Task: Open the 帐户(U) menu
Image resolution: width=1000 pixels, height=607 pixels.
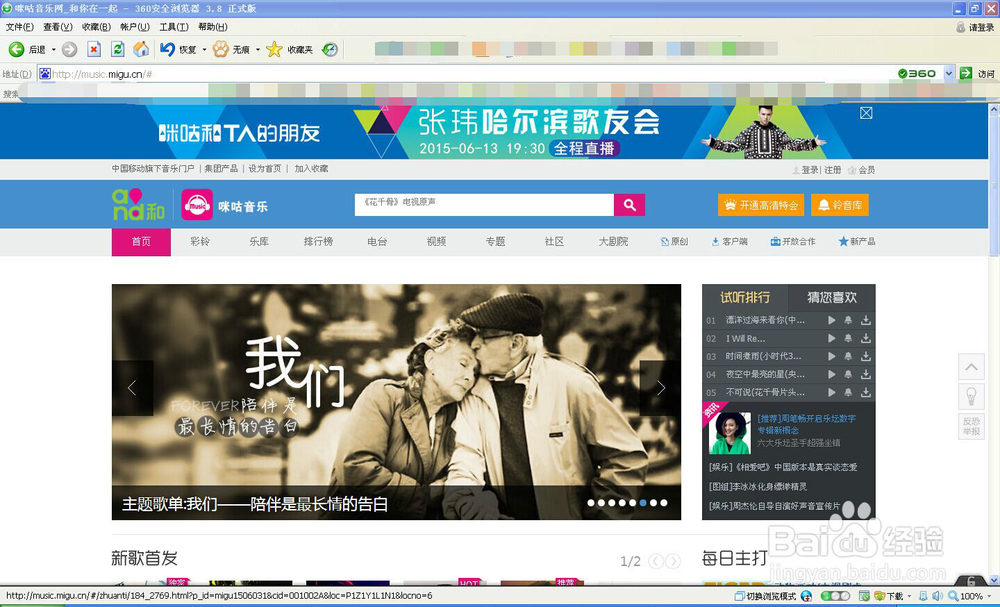Action: 135,27
